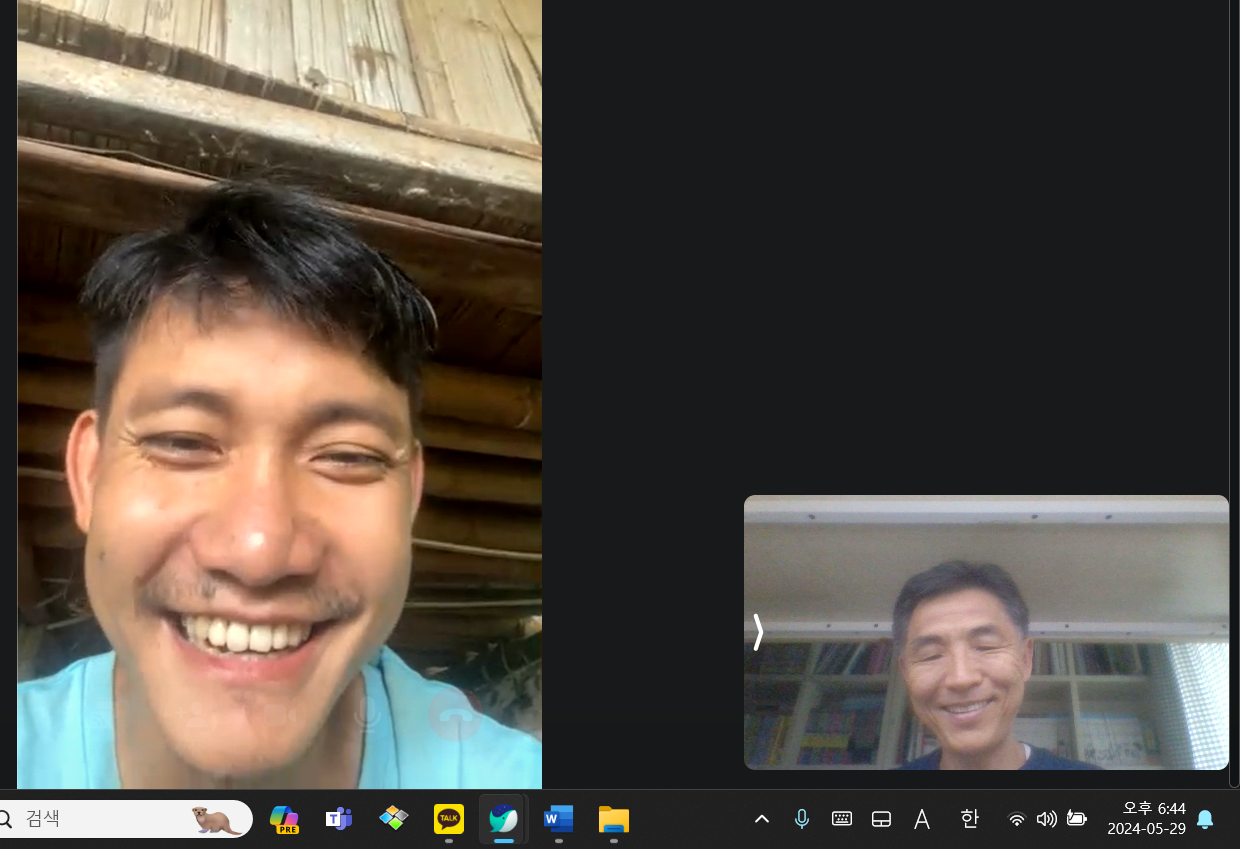Open notifications with the bell icon

coord(1206,820)
